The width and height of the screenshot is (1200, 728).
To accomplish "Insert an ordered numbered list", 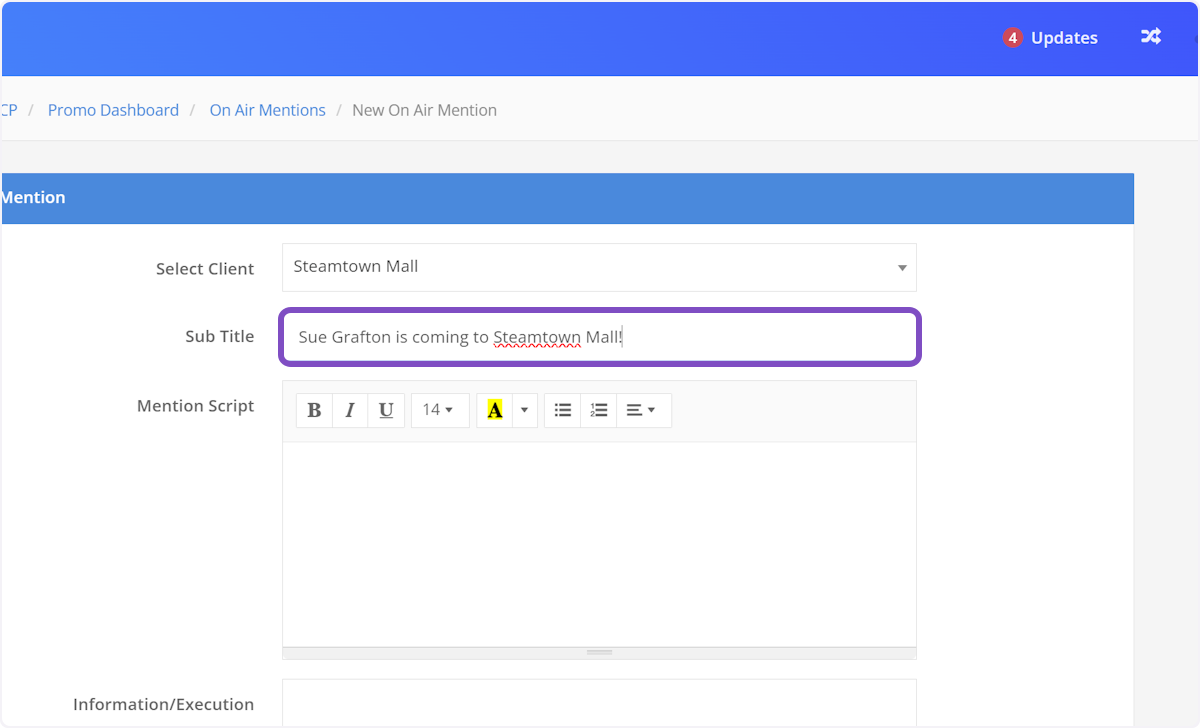I will [599, 410].
